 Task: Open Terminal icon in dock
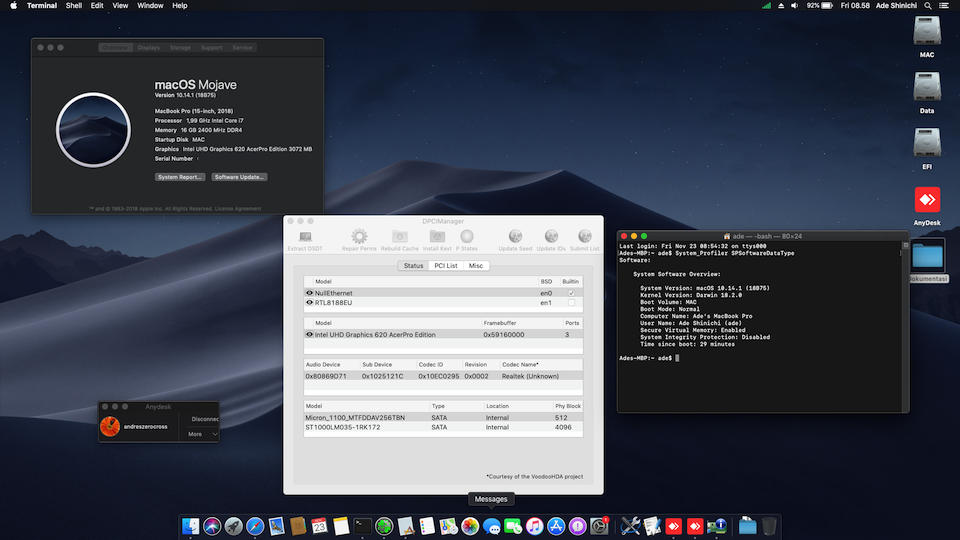(362, 526)
